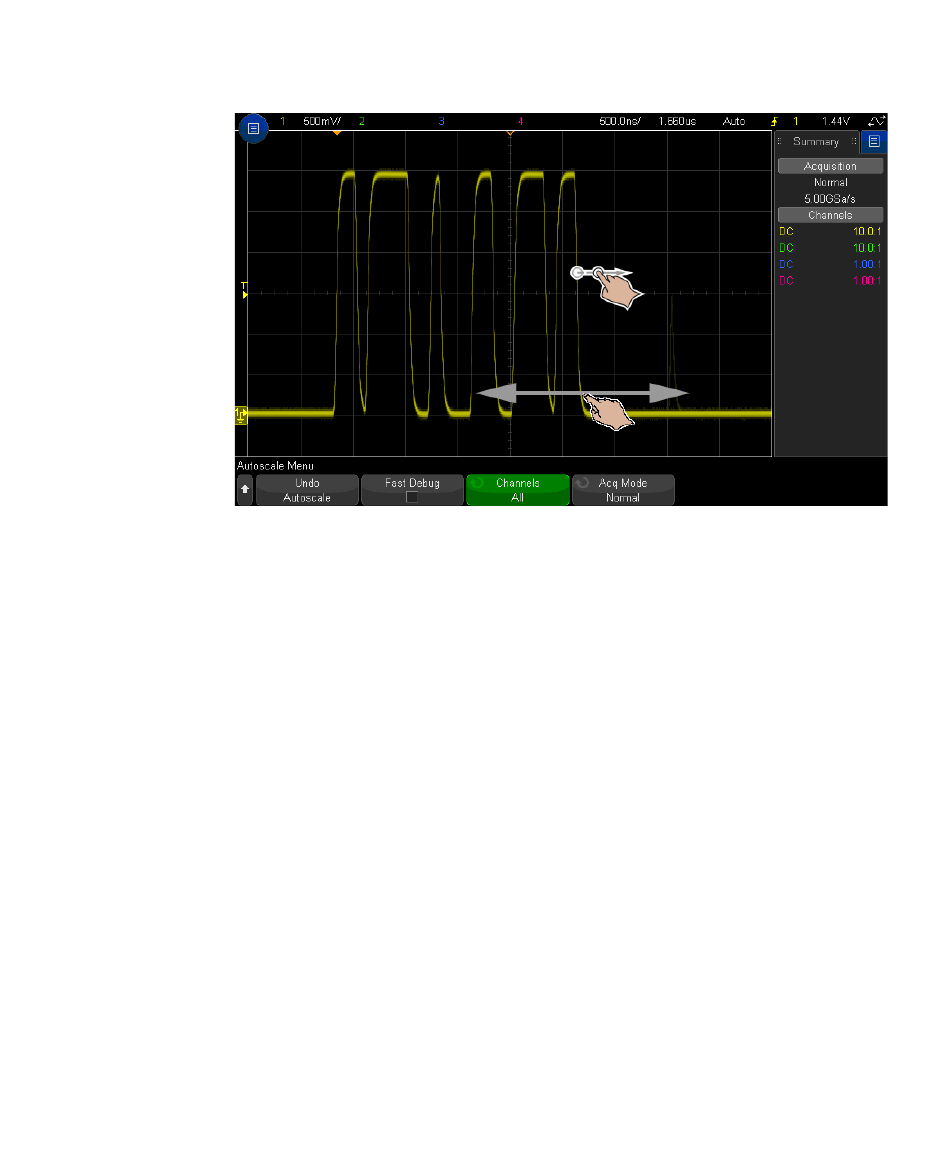Click the Undo Autoscale softkey
Screen dimensions: 950x1165
click(307, 490)
